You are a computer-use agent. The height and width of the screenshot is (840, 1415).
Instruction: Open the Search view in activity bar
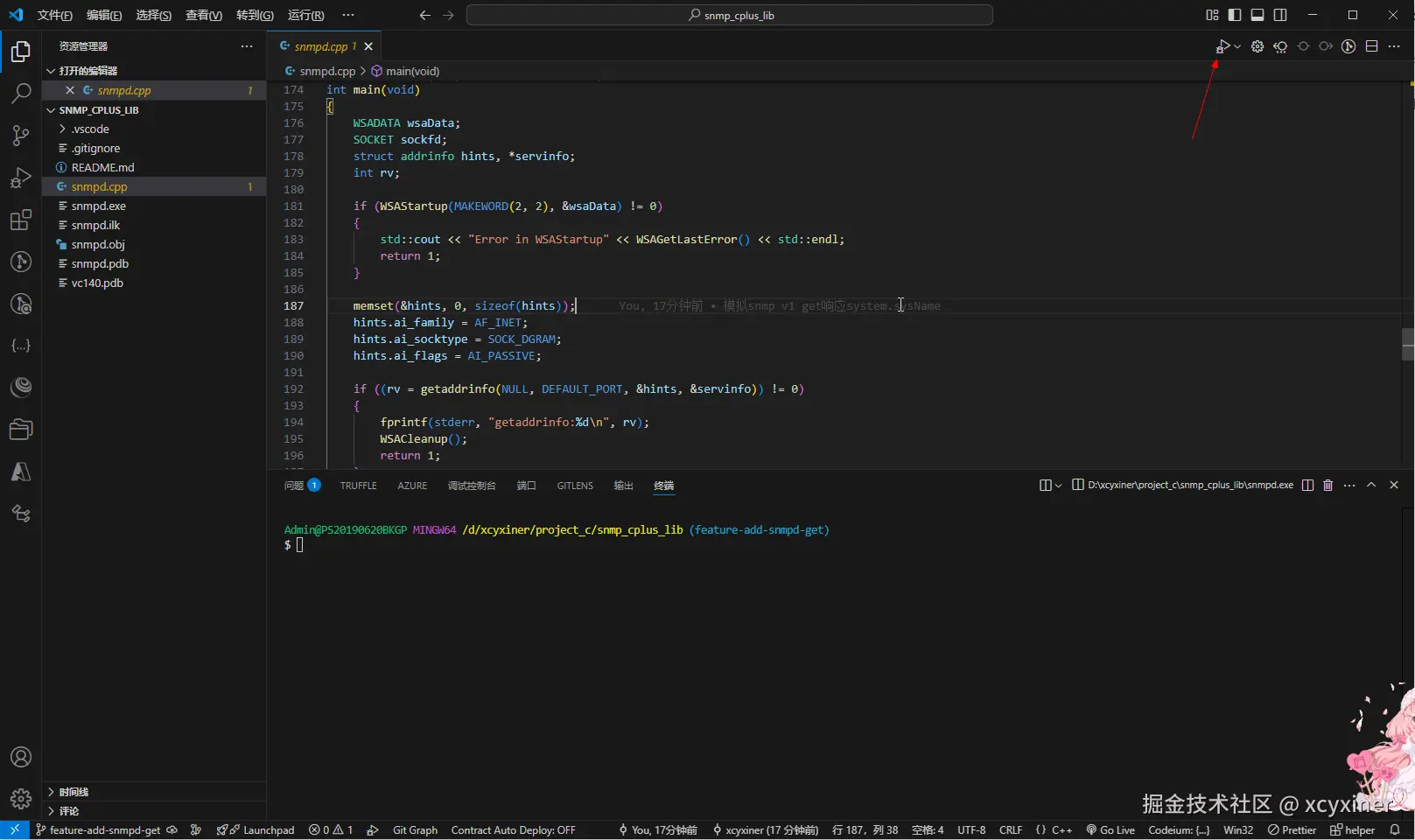click(21, 93)
